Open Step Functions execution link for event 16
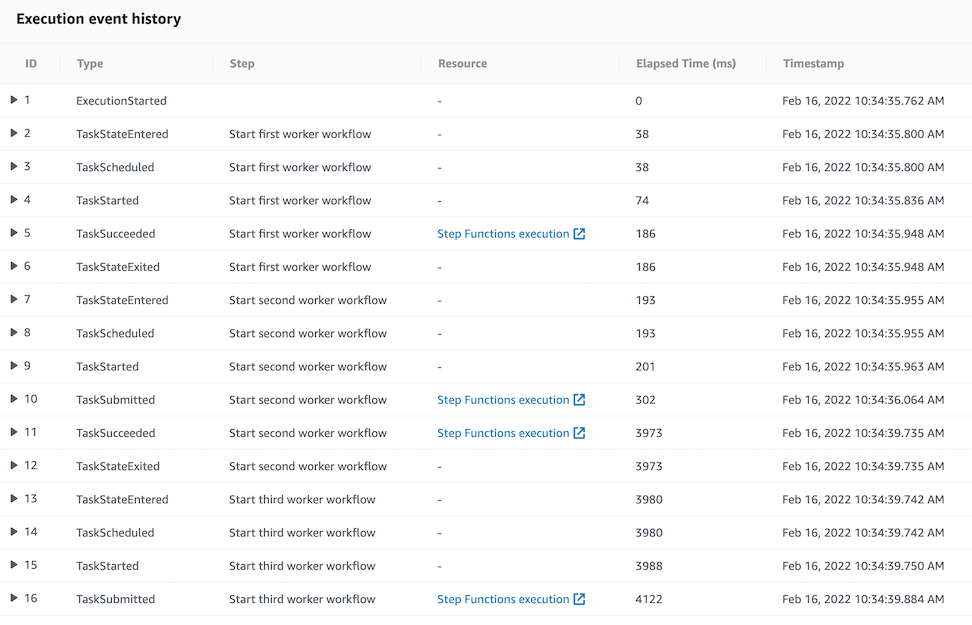The width and height of the screenshot is (972, 625). pos(503,599)
